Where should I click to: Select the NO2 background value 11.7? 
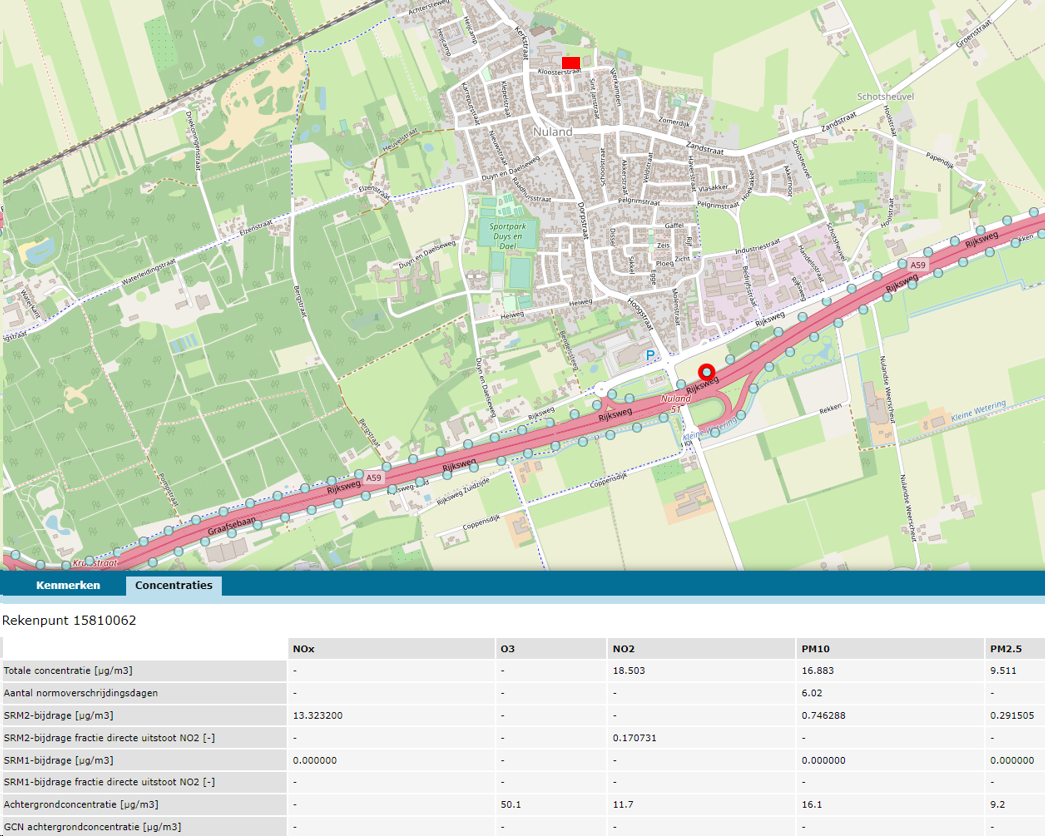[623, 805]
